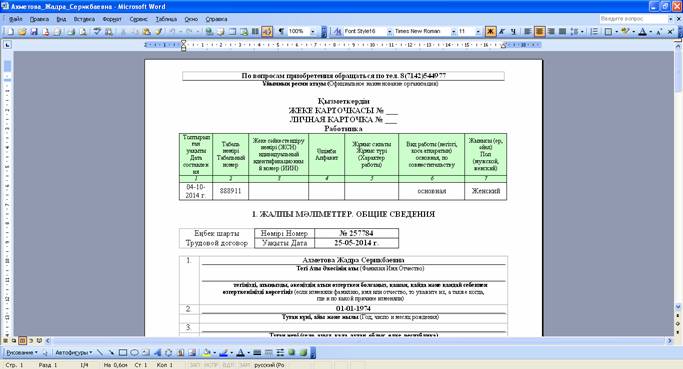Open the Вставка menu

point(84,19)
